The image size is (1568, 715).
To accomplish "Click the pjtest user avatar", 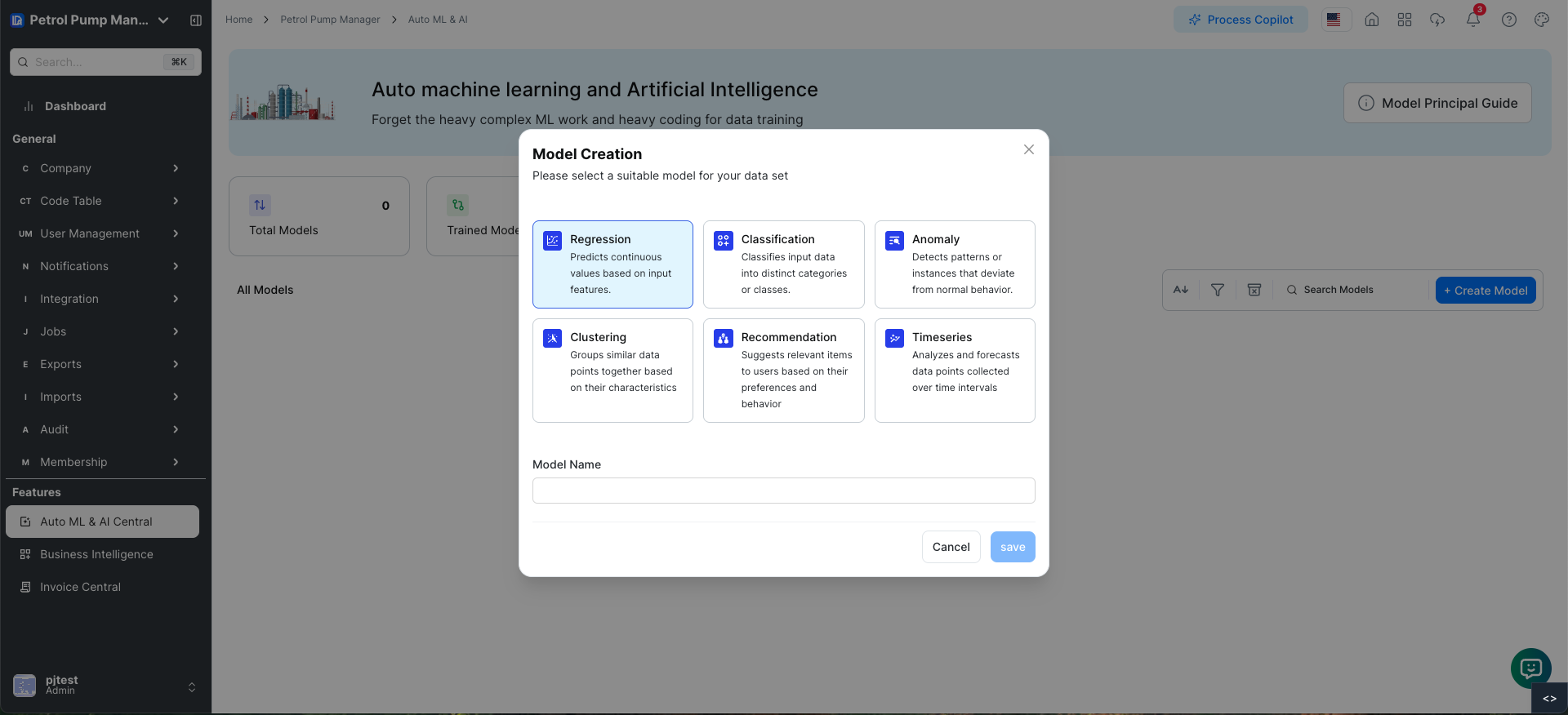I will pyautogui.click(x=24, y=686).
